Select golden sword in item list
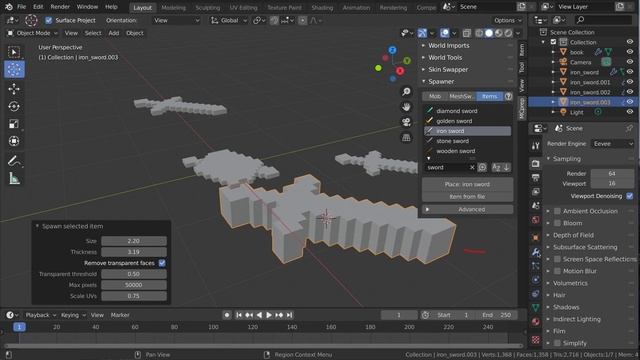The width and height of the screenshot is (640, 360). (x=467, y=121)
